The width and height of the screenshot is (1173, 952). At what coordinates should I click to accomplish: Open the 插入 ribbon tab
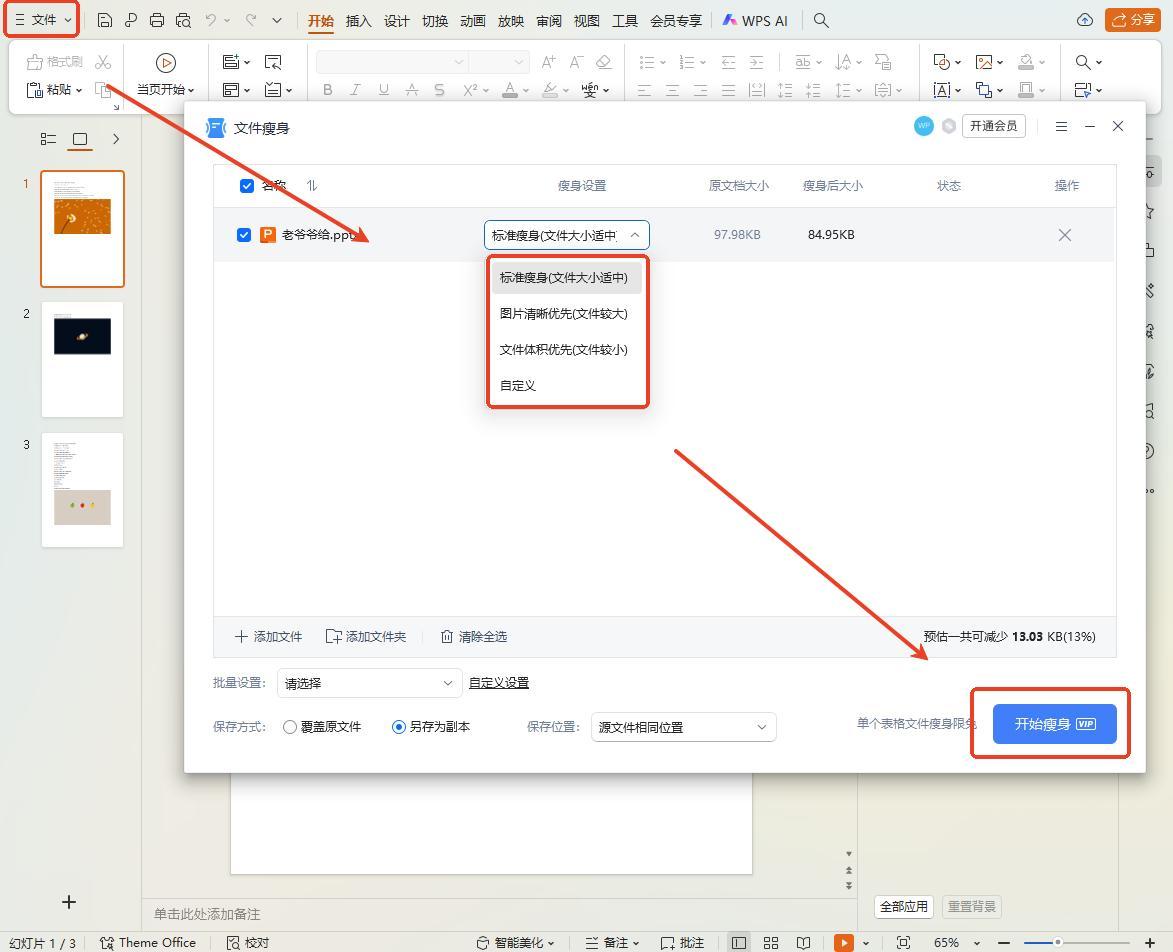[358, 20]
